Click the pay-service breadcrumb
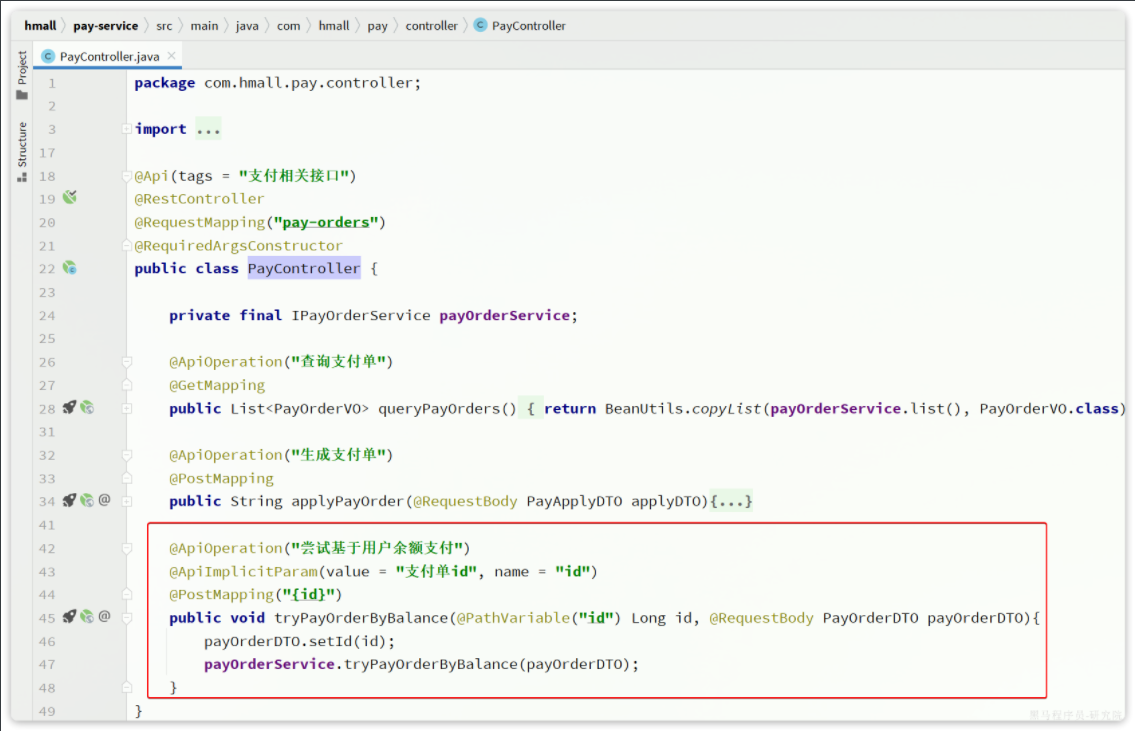The height and width of the screenshot is (731, 1135). pyautogui.click(x=106, y=25)
